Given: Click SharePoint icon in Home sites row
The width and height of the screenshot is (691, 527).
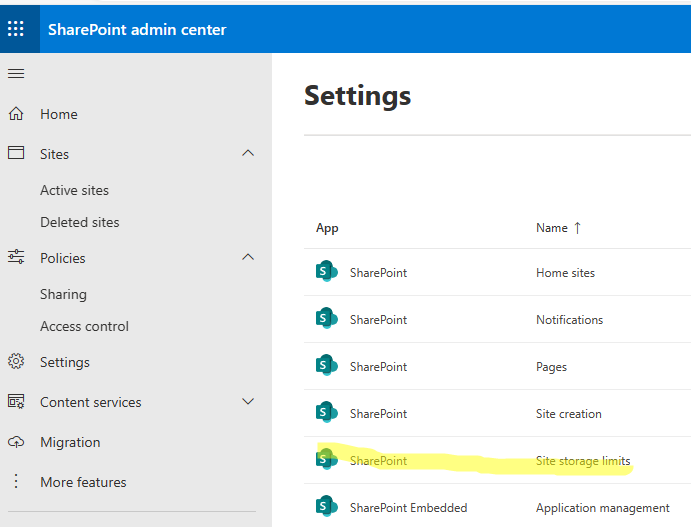Looking at the screenshot, I should (327, 271).
